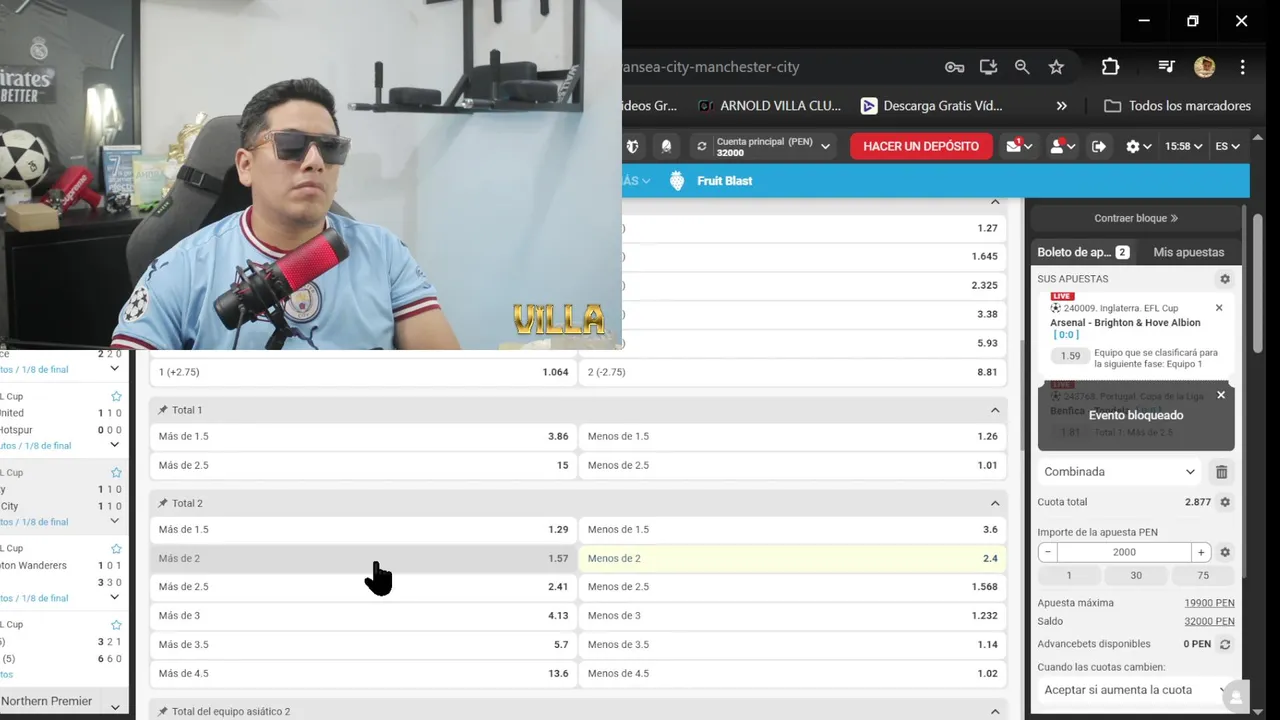Image resolution: width=1280 pixels, height=720 pixels.
Task: Select Total 2 Menos de 4.5 at 1.02
Action: 793,673
